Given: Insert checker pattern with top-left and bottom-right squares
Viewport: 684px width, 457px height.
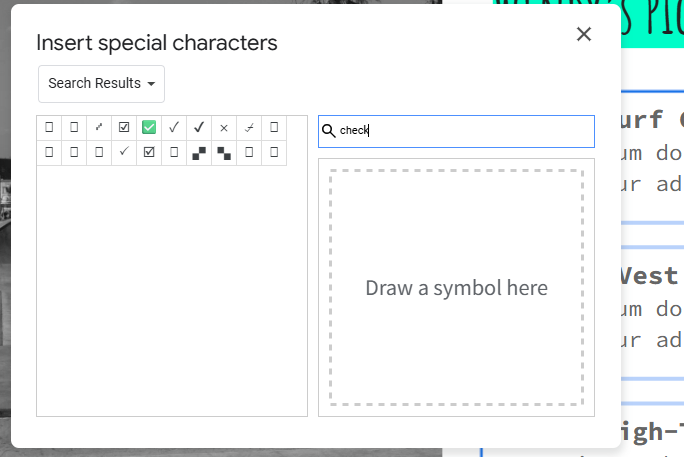Looking at the screenshot, I should (x=224, y=153).
